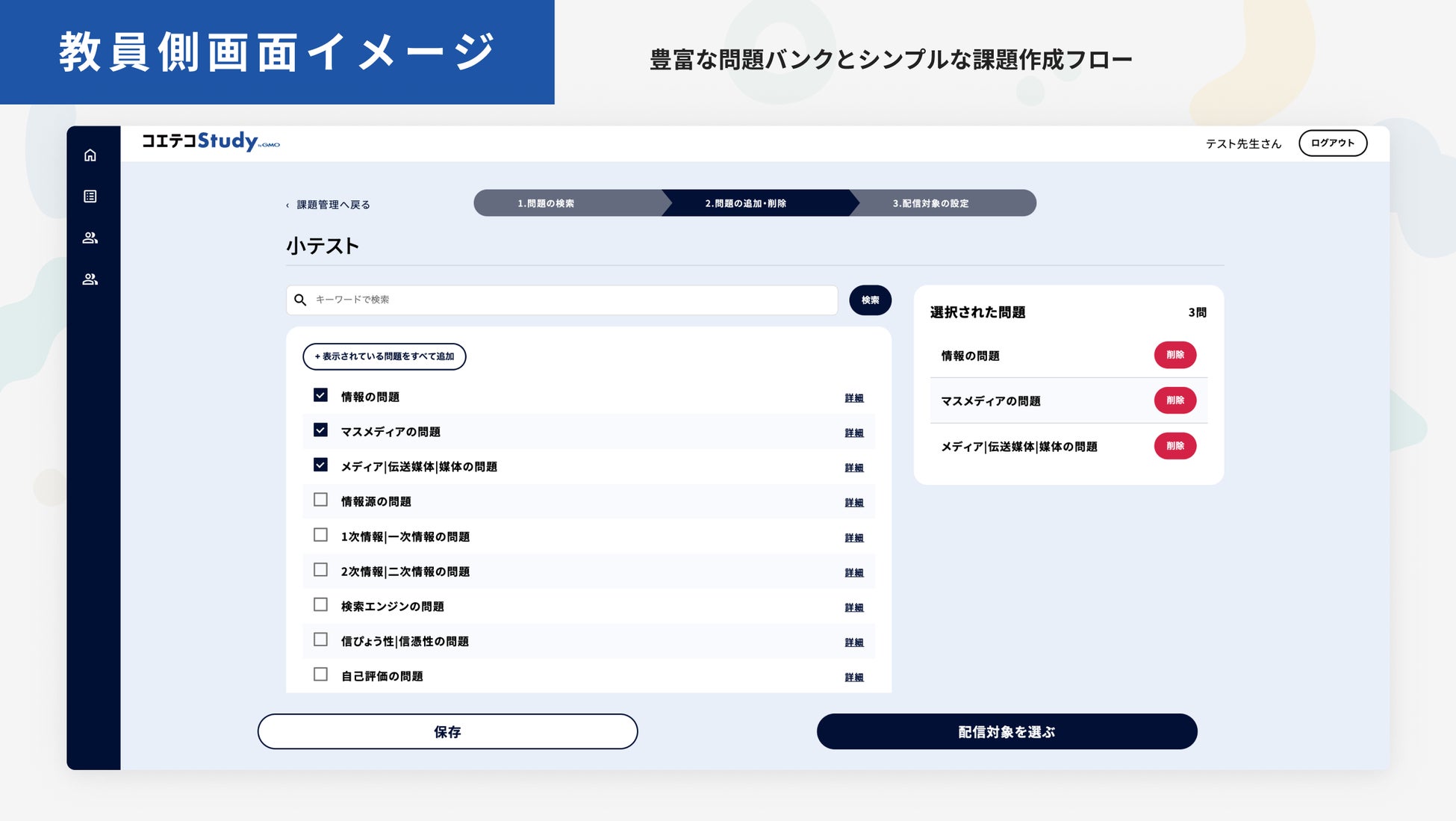Open 詳細 for マスメディアの問題

[853, 433]
